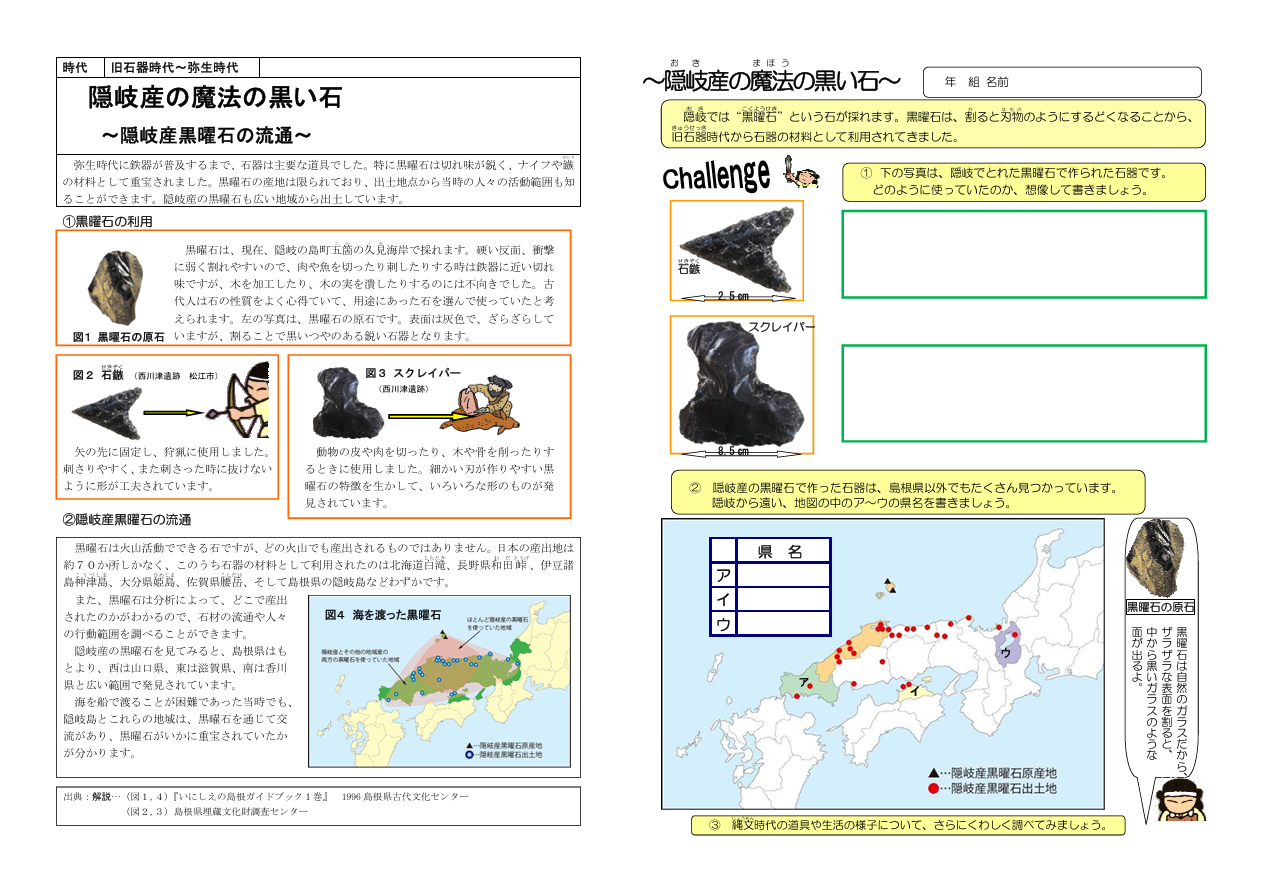Click the cartoon child face below the speech bubble

pyautogui.click(x=1179, y=800)
